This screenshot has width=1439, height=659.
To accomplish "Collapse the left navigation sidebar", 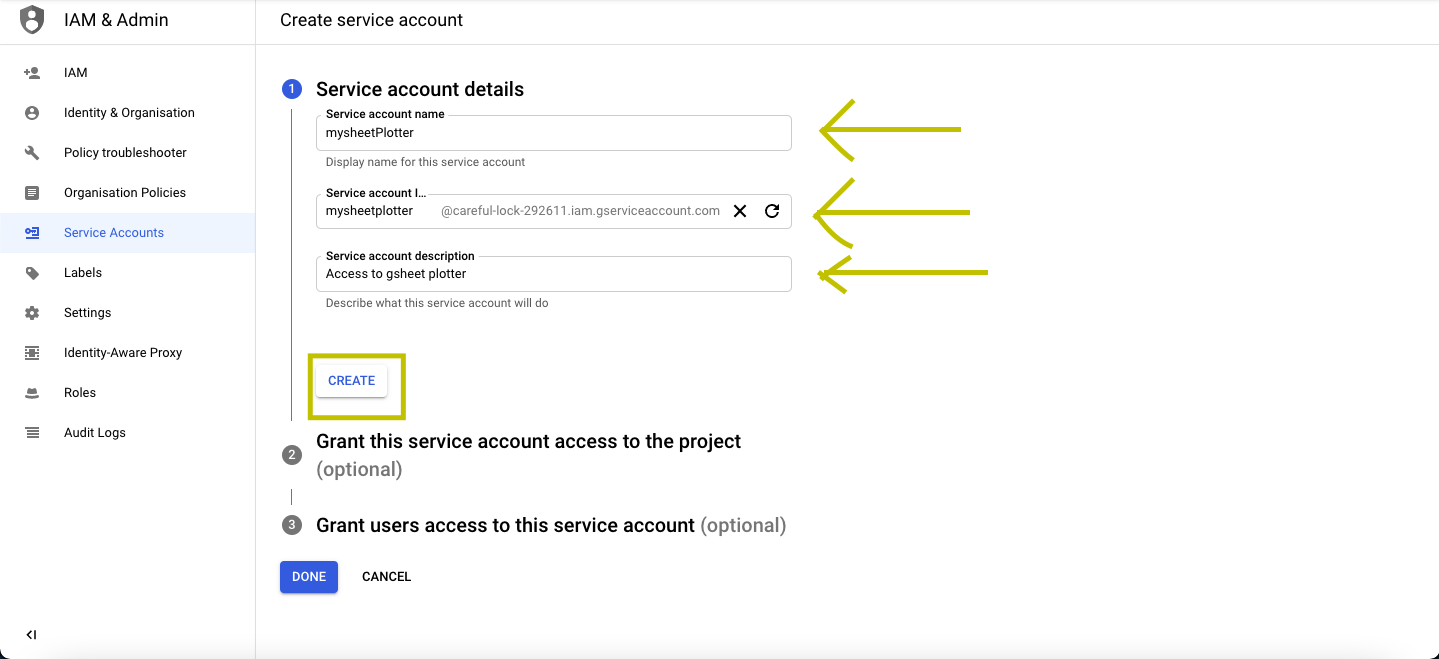I will point(31,635).
